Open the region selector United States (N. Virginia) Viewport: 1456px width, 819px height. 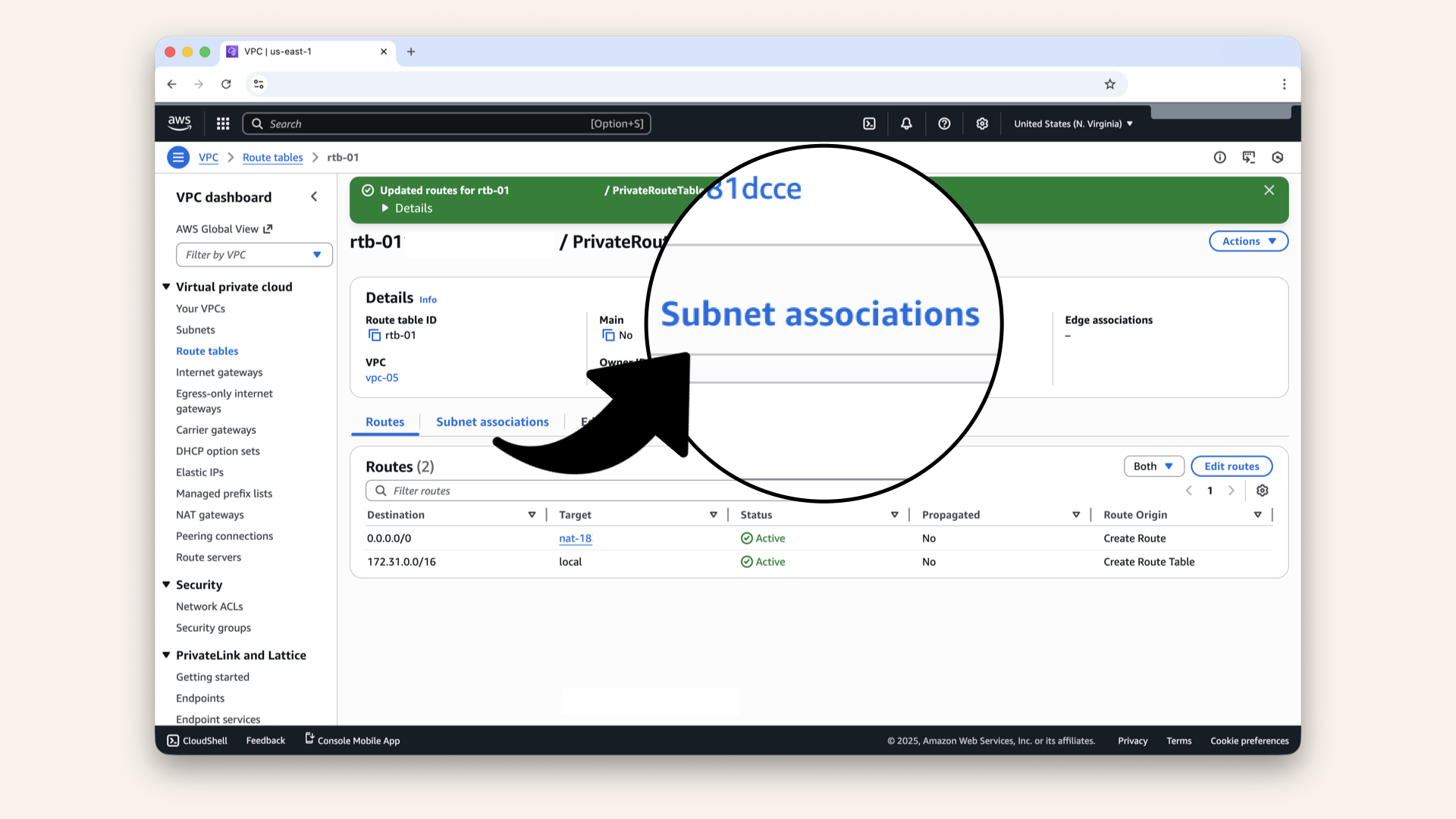pyautogui.click(x=1072, y=123)
